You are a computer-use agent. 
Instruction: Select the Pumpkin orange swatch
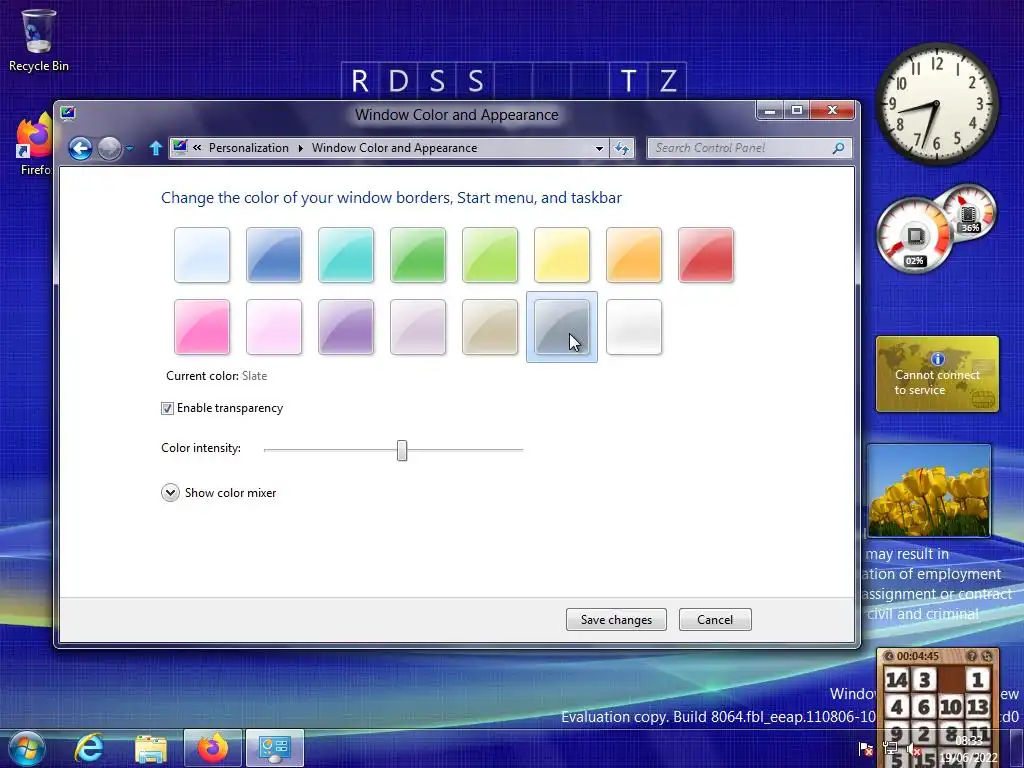coord(634,255)
